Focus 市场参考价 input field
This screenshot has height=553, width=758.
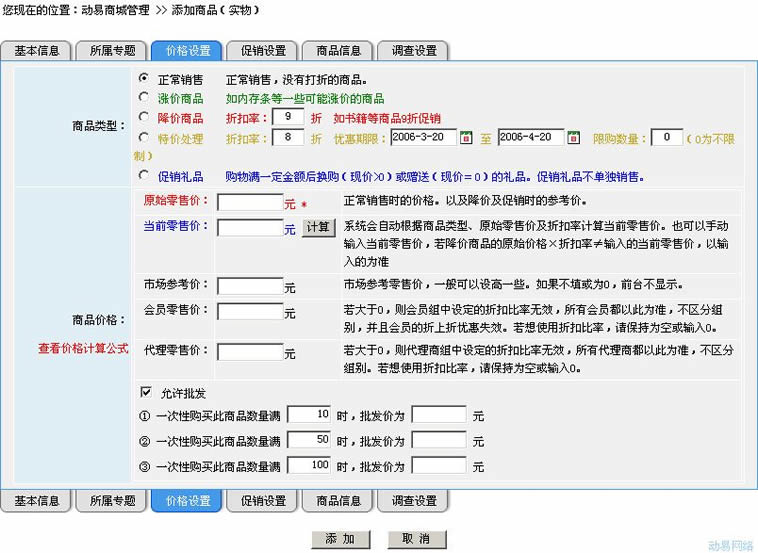[x=250, y=286]
